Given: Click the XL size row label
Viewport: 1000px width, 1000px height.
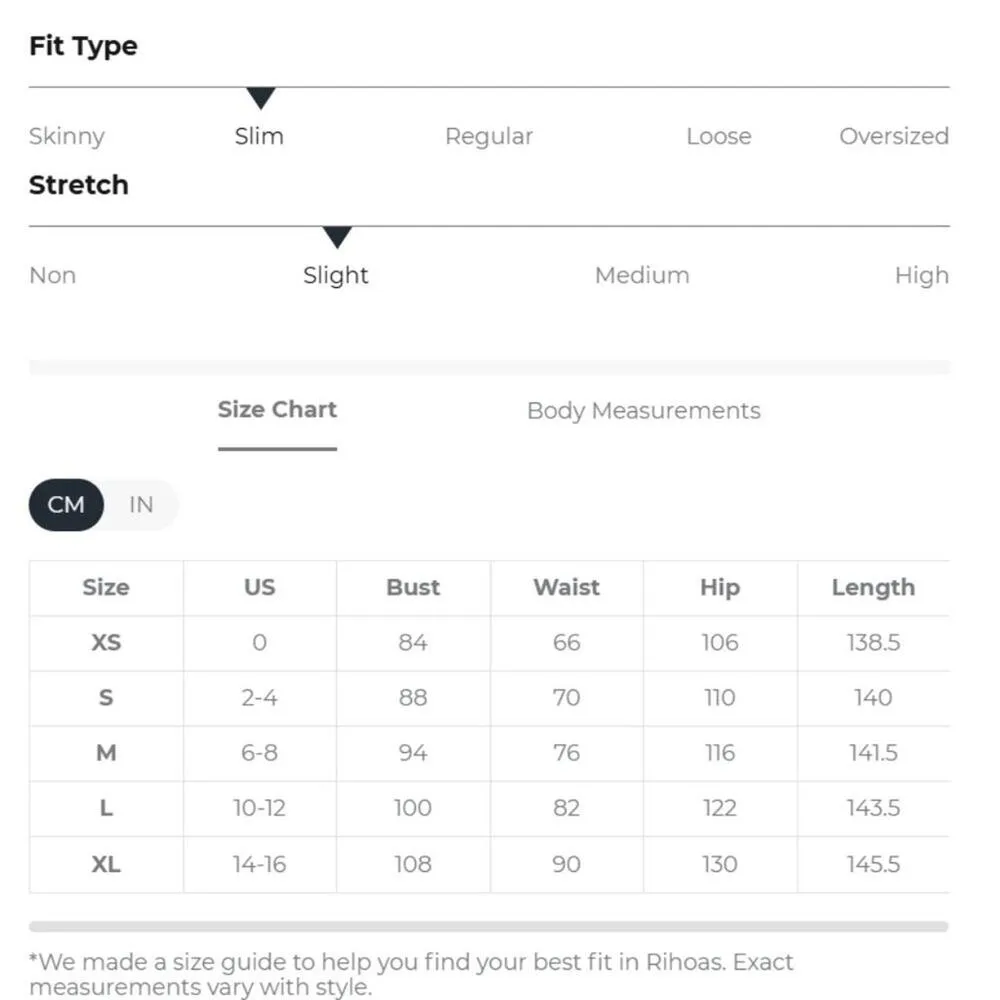Looking at the screenshot, I should tap(106, 864).
